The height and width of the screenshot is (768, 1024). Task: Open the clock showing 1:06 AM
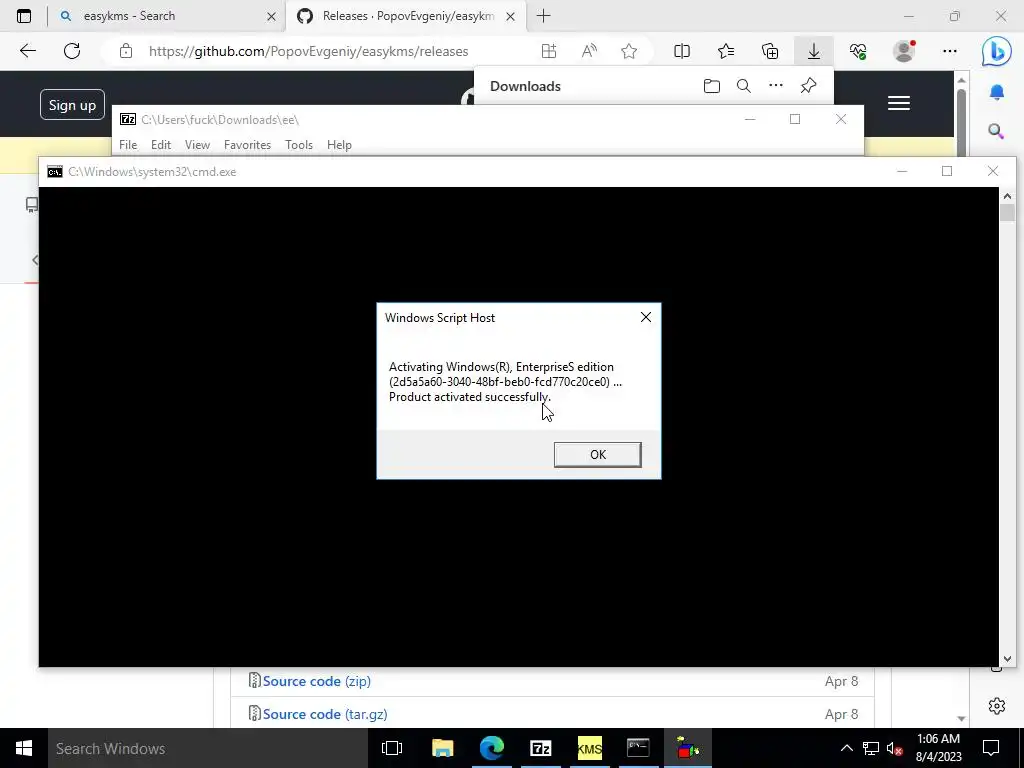coord(938,748)
